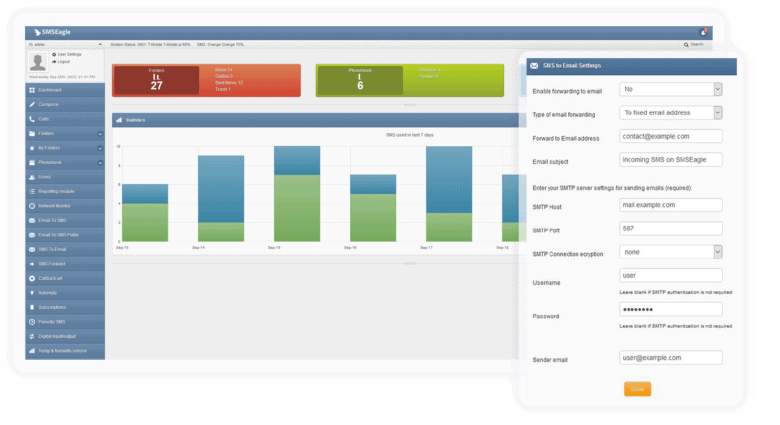
Task: Click the Users icon in sidebar
Action: tap(31, 176)
